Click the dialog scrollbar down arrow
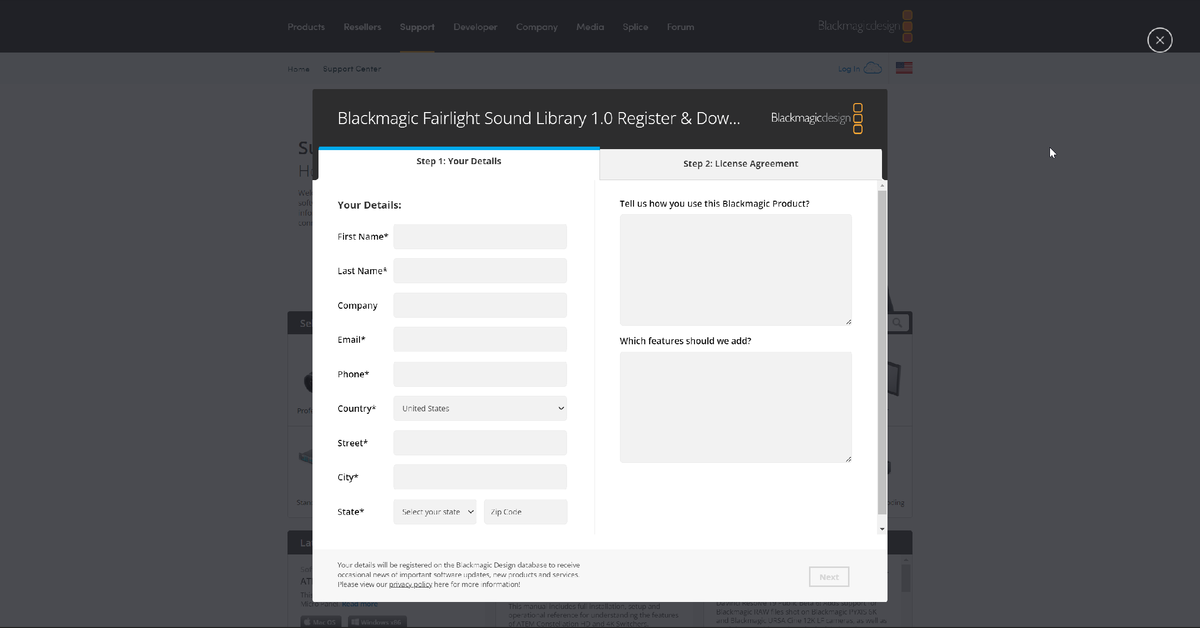 [x=882, y=528]
